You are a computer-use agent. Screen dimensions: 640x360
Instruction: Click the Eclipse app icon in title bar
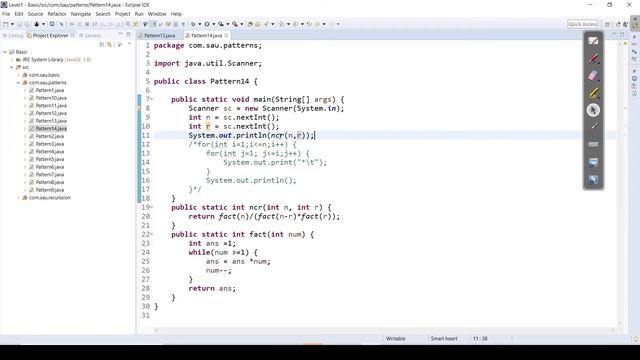4,5
